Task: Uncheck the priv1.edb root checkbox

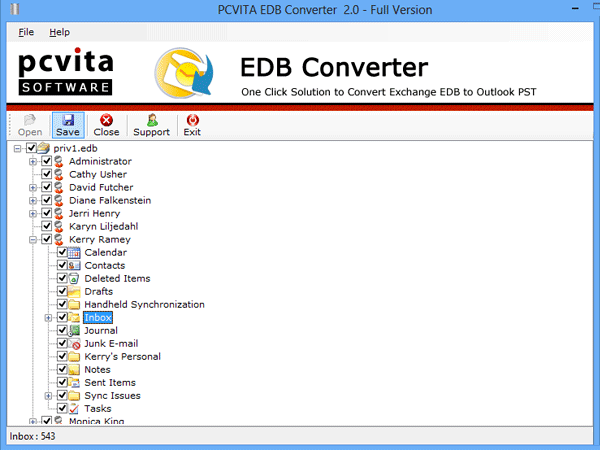Action: tap(31, 148)
